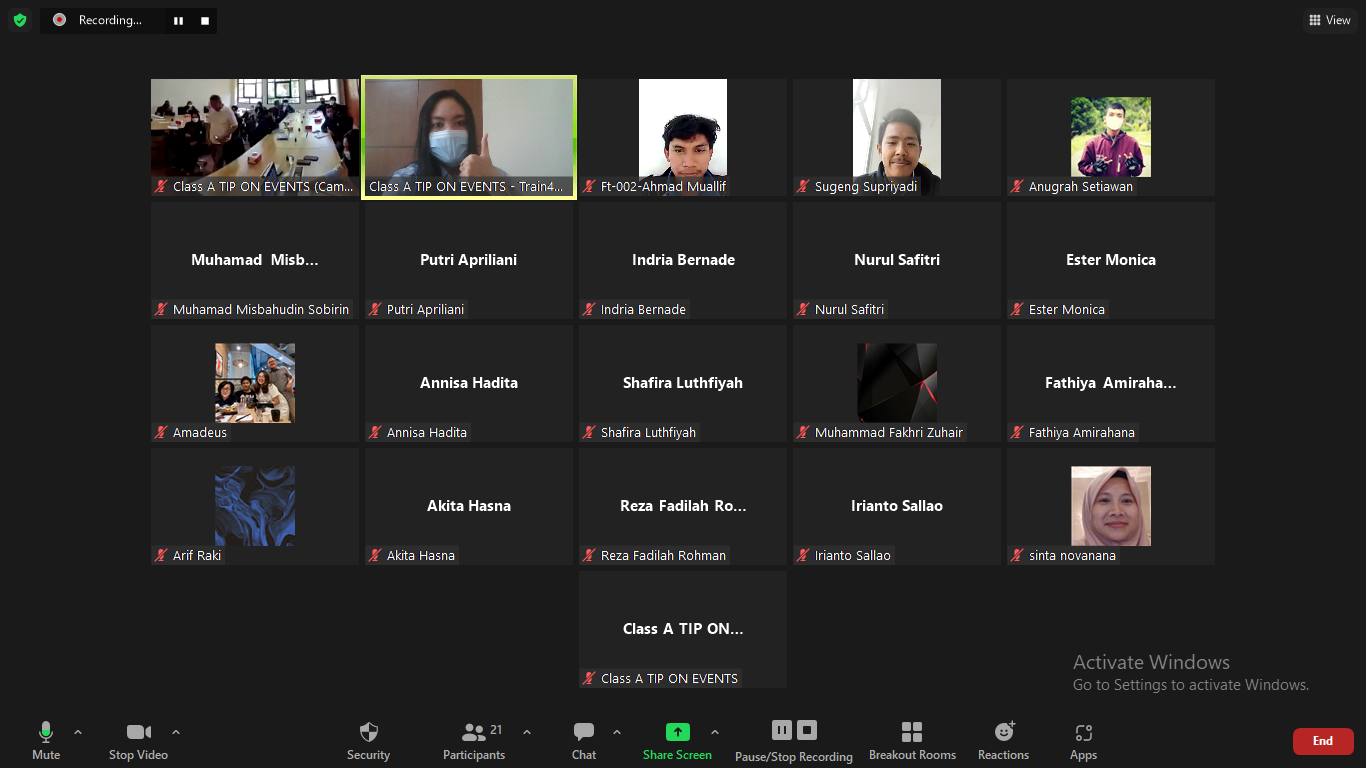This screenshot has width=1366, height=768.
Task: Click the green encryption shield icon
Action: point(20,20)
